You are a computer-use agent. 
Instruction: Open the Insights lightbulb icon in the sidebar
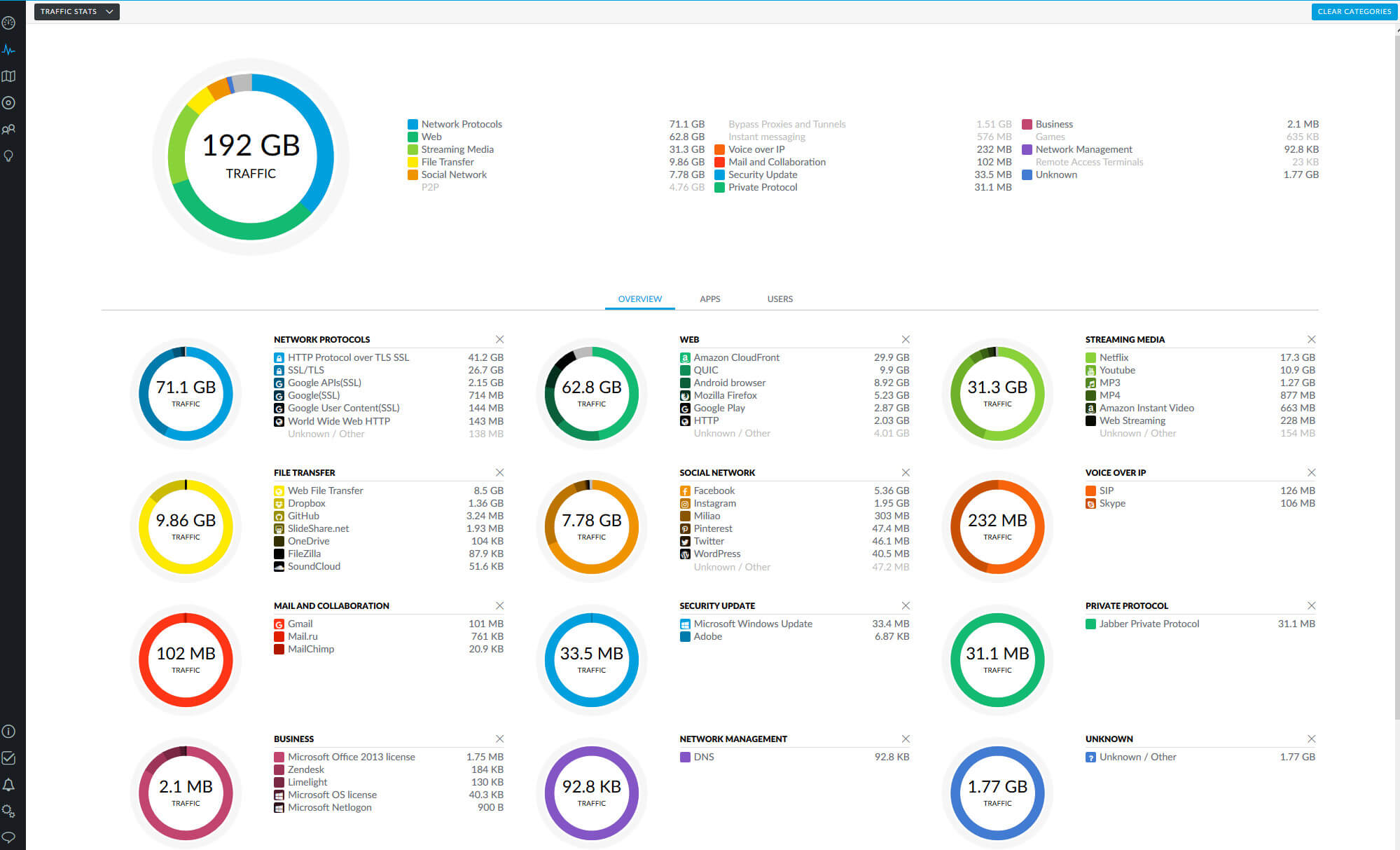coord(9,156)
